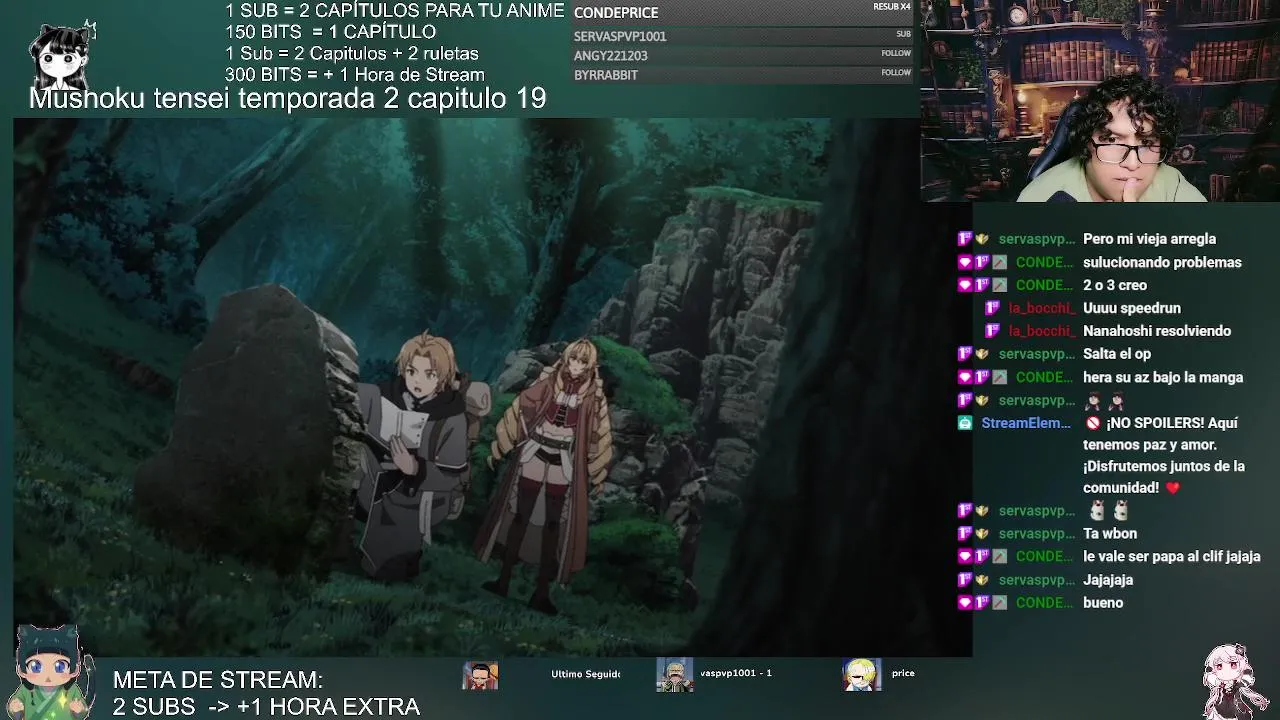
Task: Click the 'FOLLOW' tag beside BYRRABBIT
Action: click(896, 72)
